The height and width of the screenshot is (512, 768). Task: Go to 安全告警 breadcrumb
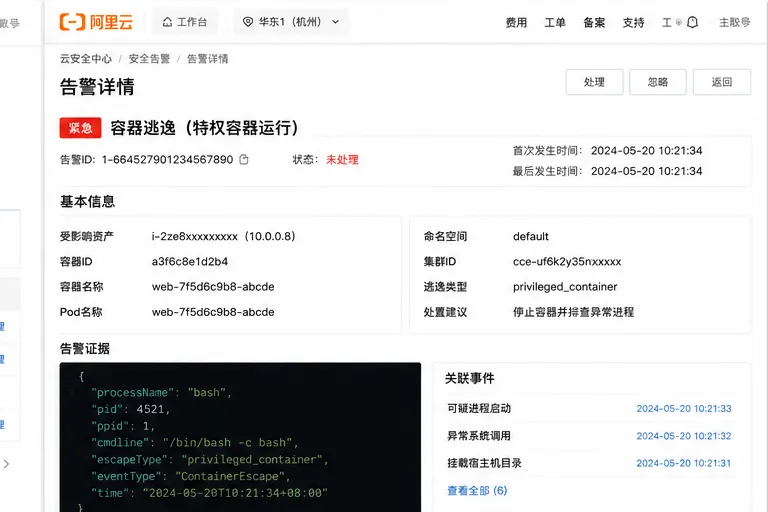coord(149,59)
